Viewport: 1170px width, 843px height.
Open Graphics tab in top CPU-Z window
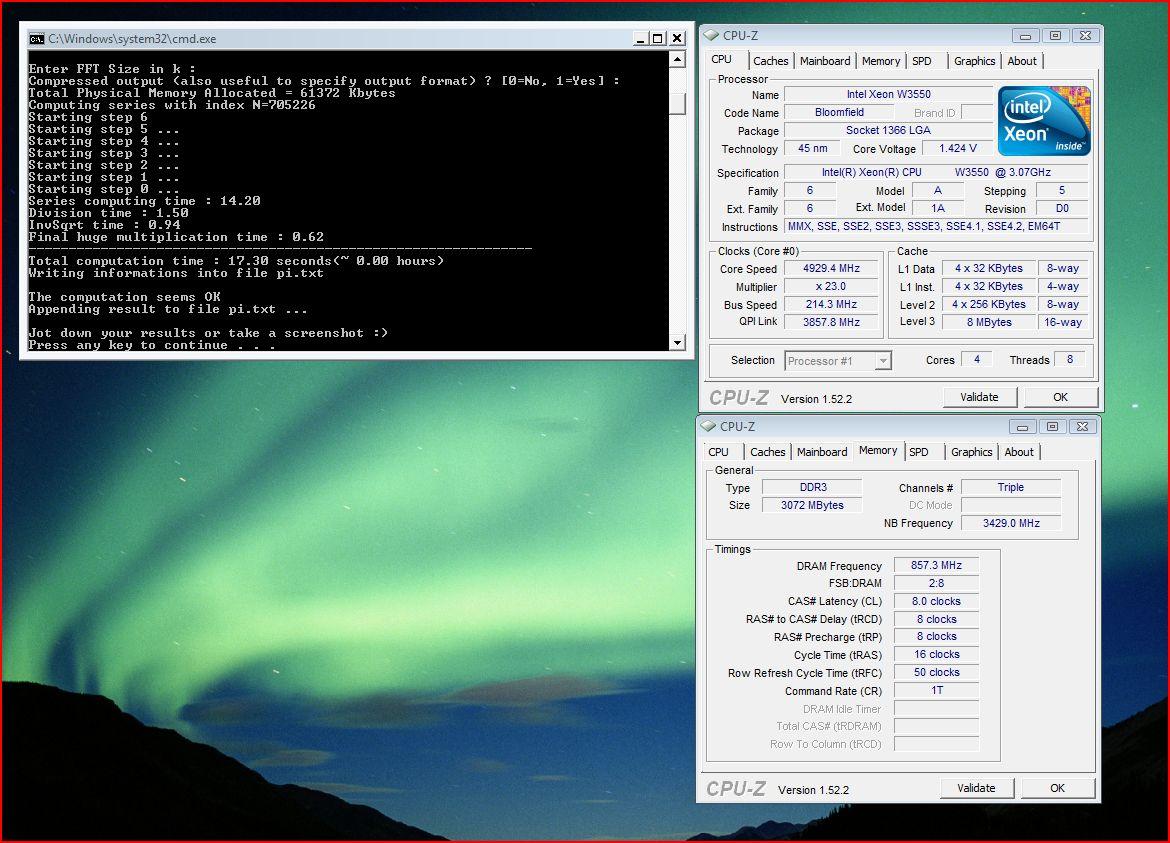pos(975,61)
